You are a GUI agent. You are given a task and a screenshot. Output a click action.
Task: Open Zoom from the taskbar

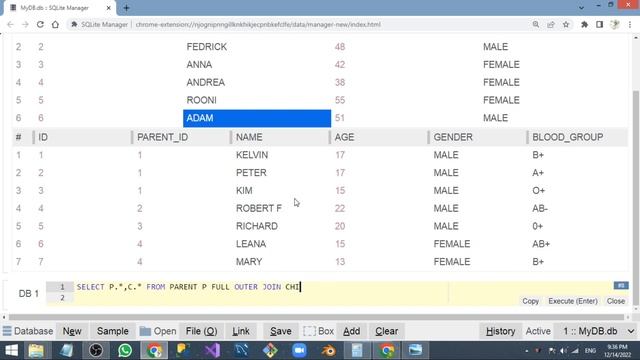299,350
